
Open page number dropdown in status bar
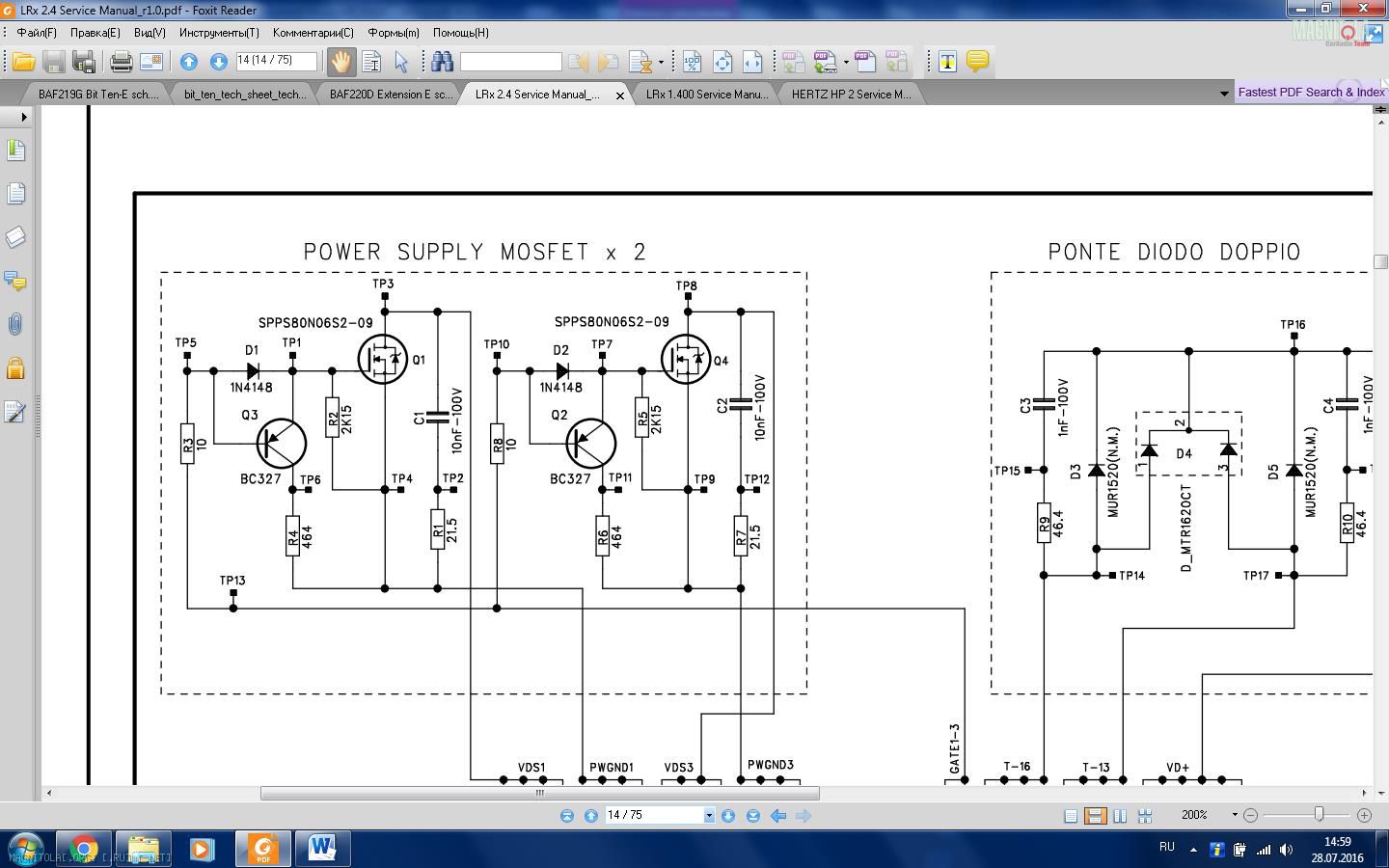tap(709, 816)
